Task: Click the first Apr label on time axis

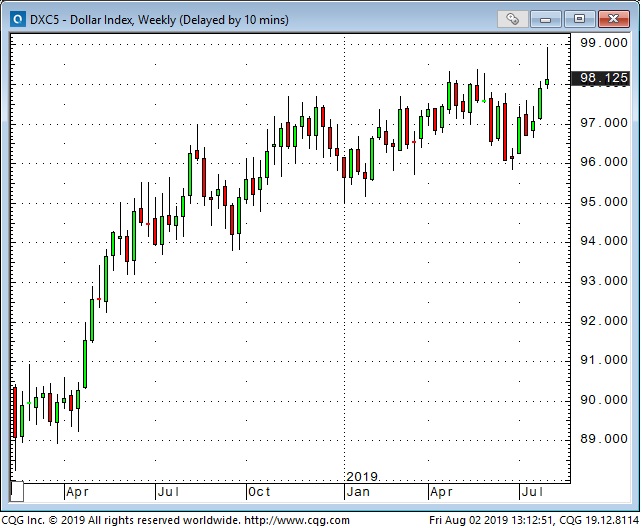Action: tap(77, 492)
